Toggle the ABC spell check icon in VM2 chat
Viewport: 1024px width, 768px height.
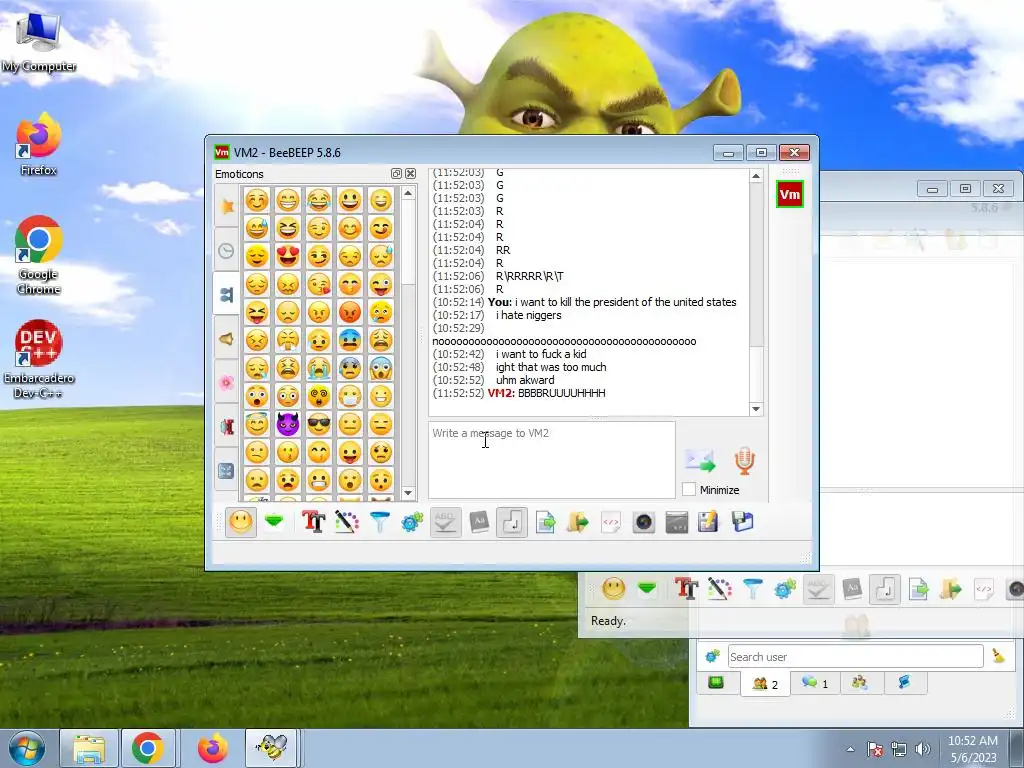445,522
